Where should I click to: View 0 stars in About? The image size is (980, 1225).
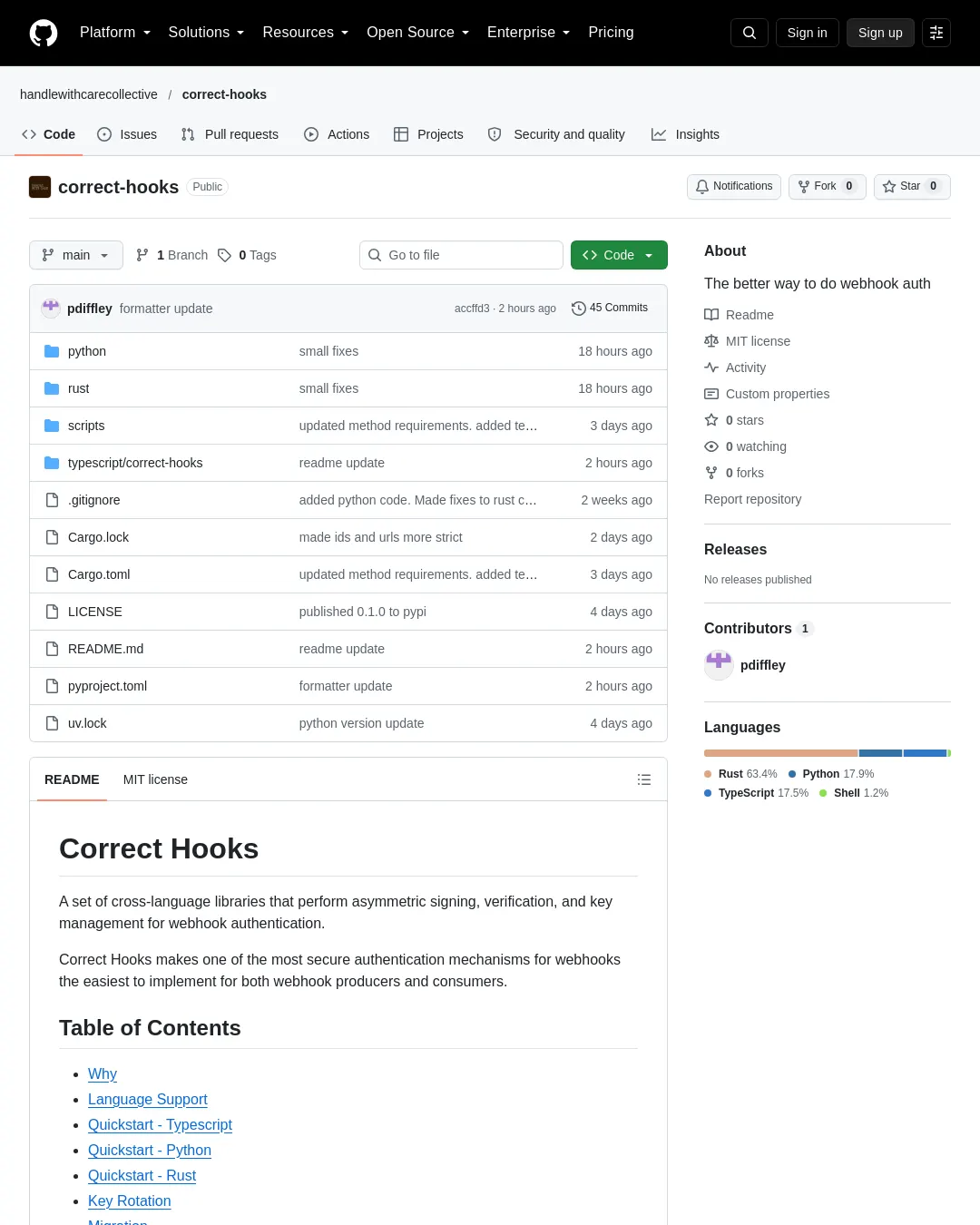pyautogui.click(x=735, y=420)
